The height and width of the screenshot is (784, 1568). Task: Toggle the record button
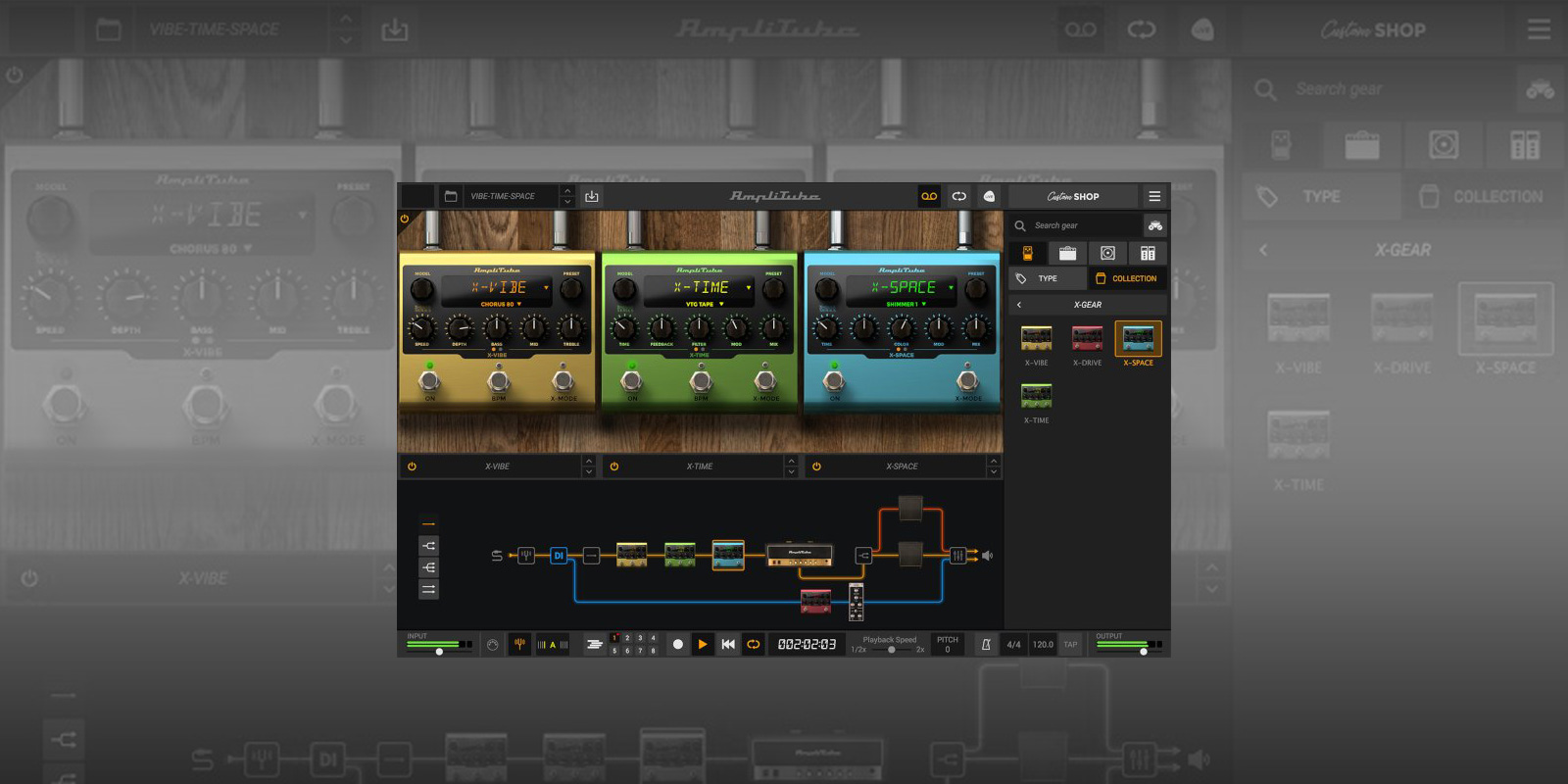coord(677,644)
